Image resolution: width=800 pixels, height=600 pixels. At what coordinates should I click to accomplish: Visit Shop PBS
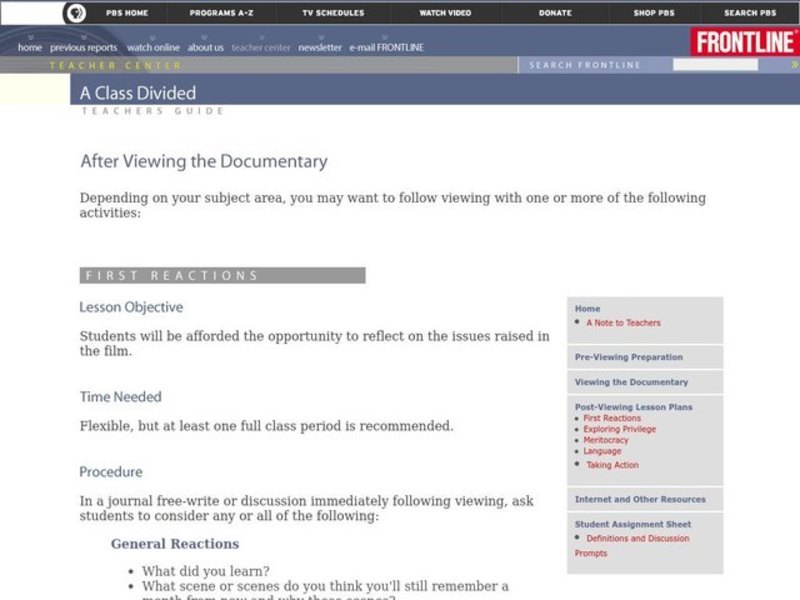click(x=655, y=13)
